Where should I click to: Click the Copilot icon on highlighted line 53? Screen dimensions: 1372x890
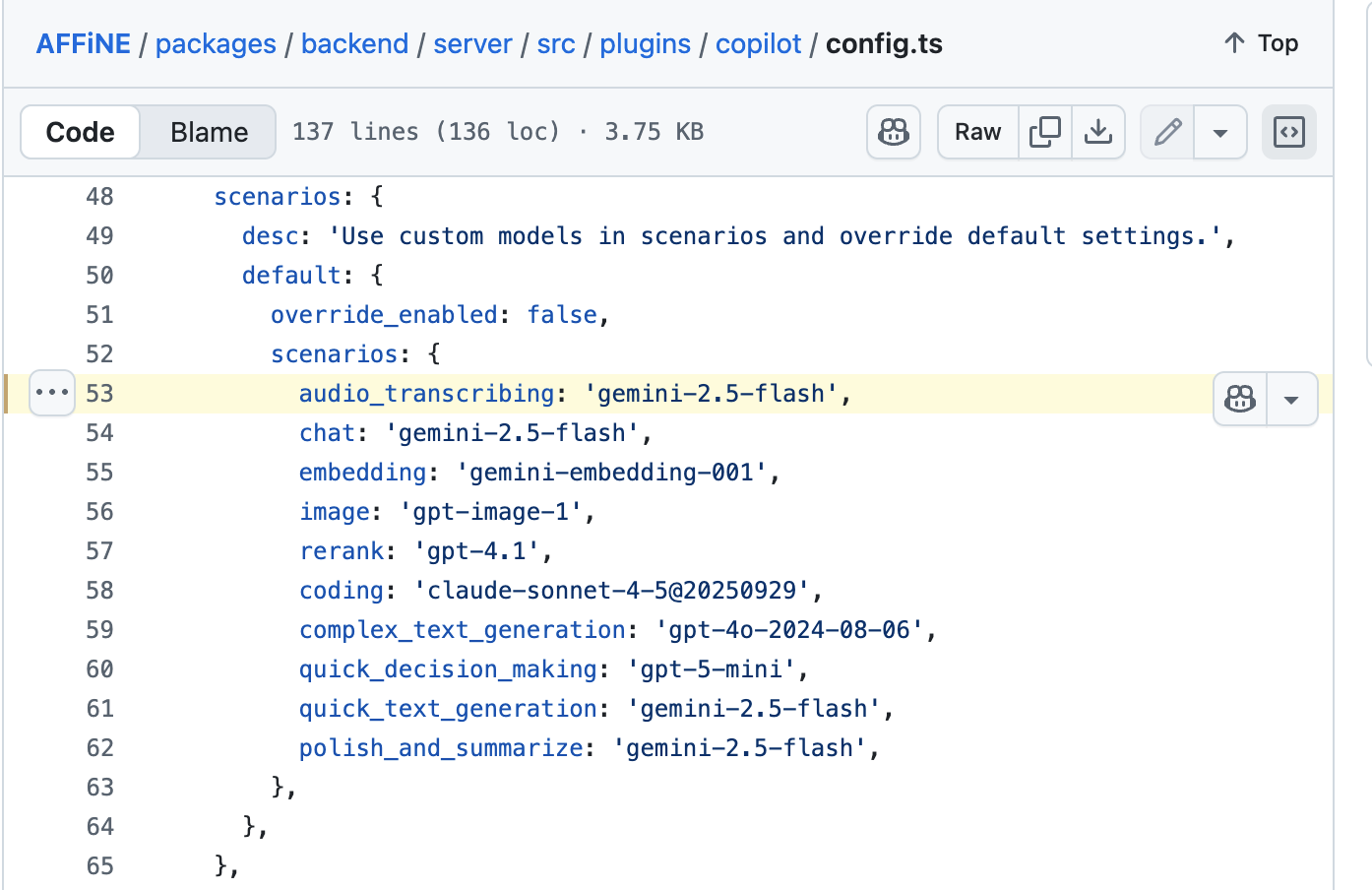[1239, 399]
